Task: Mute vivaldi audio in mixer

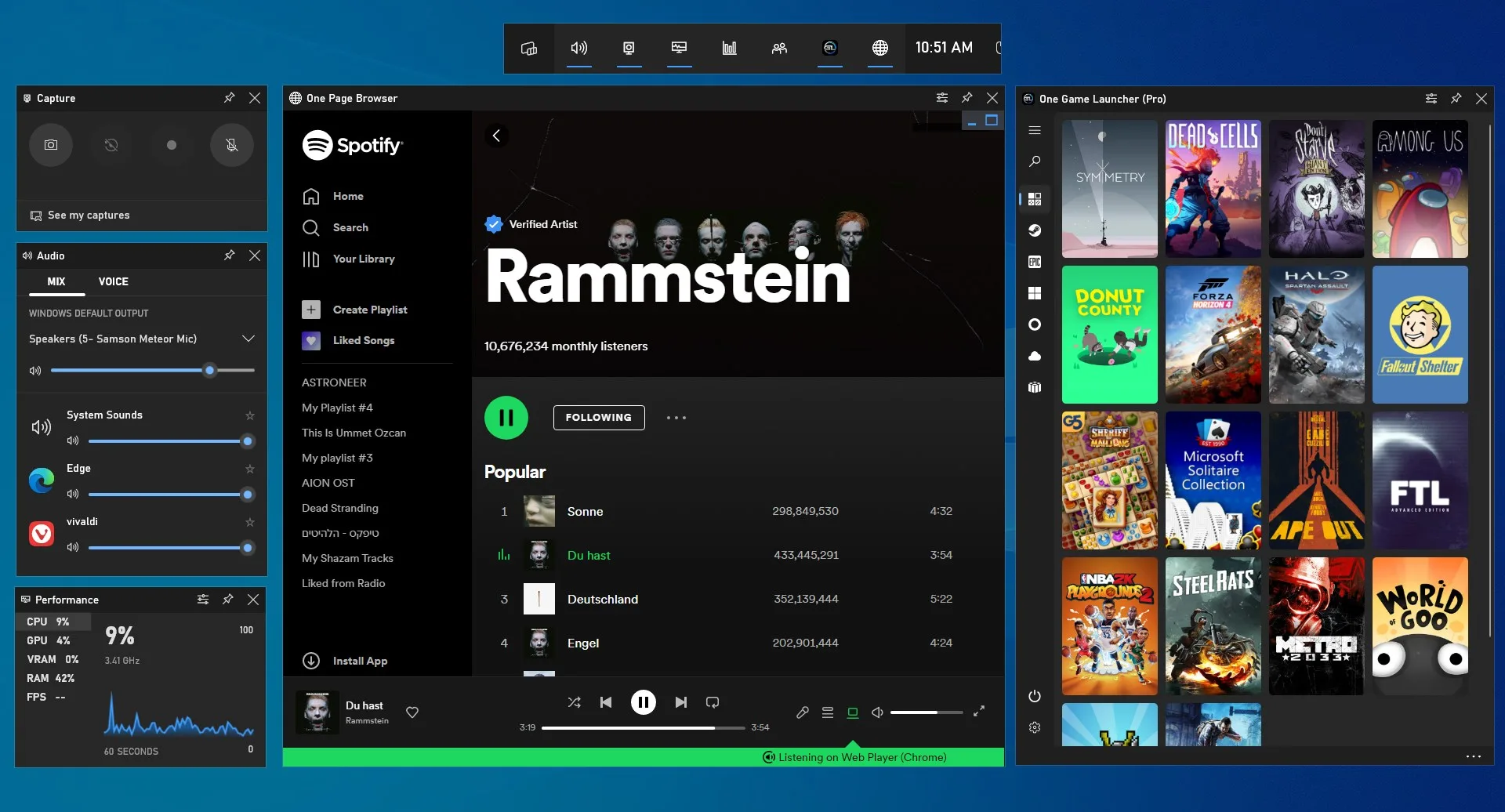Action: [73, 547]
